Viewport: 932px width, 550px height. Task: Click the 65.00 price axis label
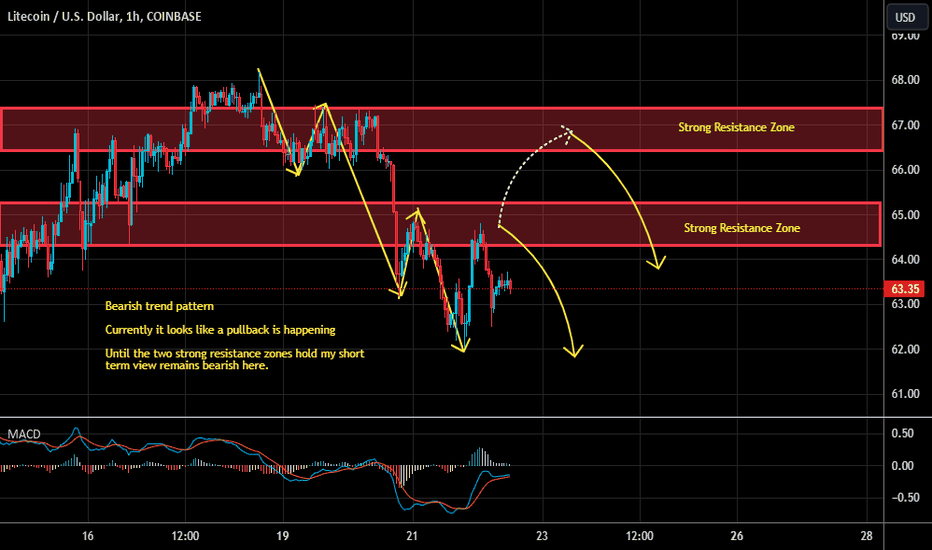pyautogui.click(x=905, y=215)
